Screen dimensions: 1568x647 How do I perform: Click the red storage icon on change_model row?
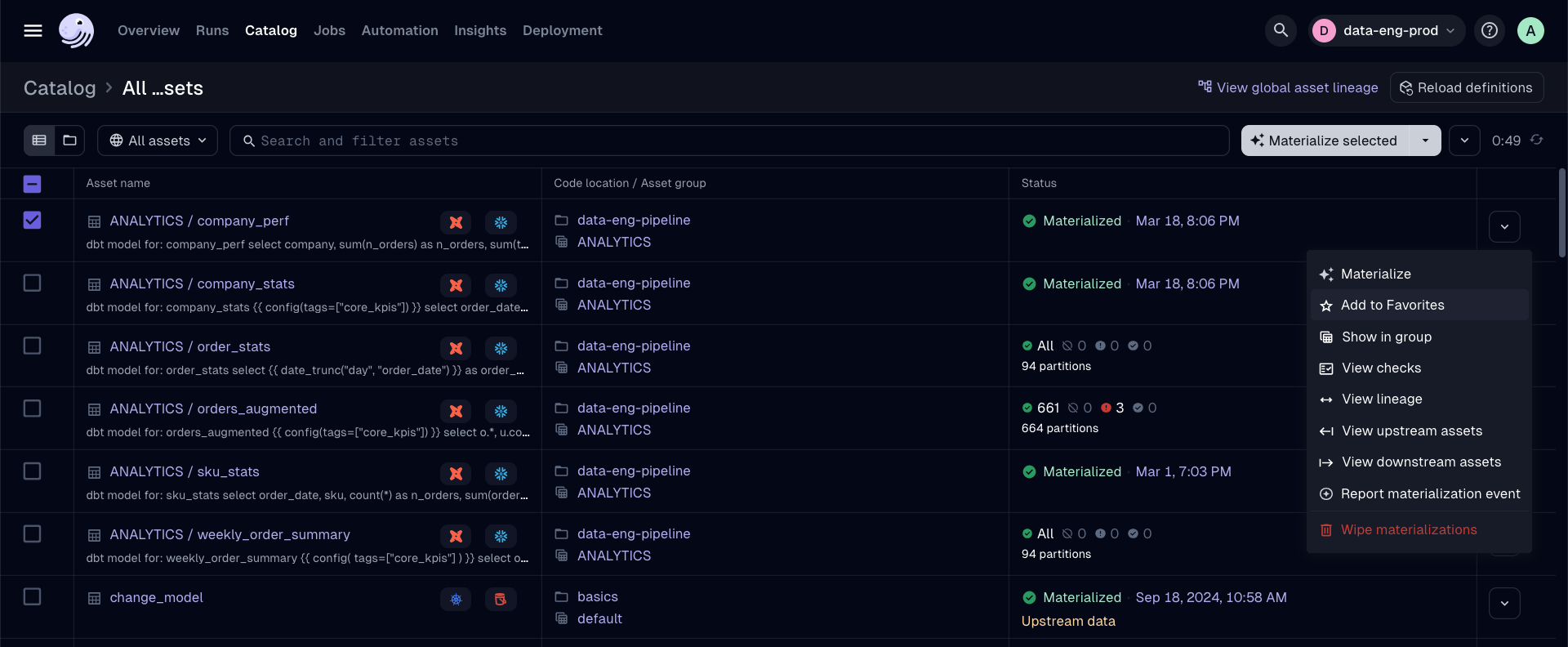pos(501,599)
